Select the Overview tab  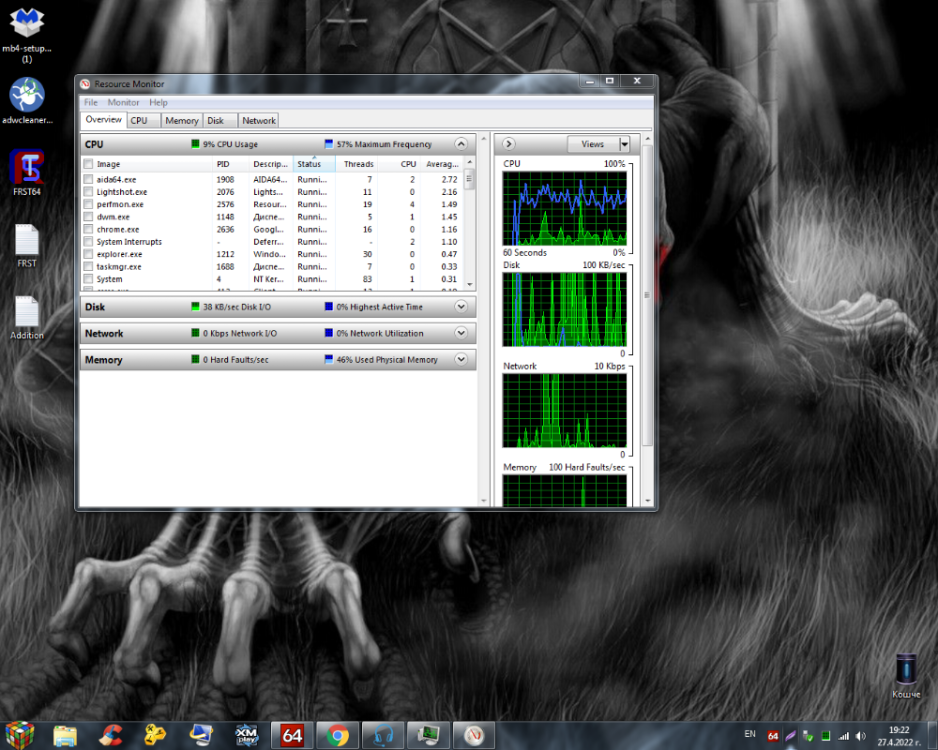tap(103, 120)
